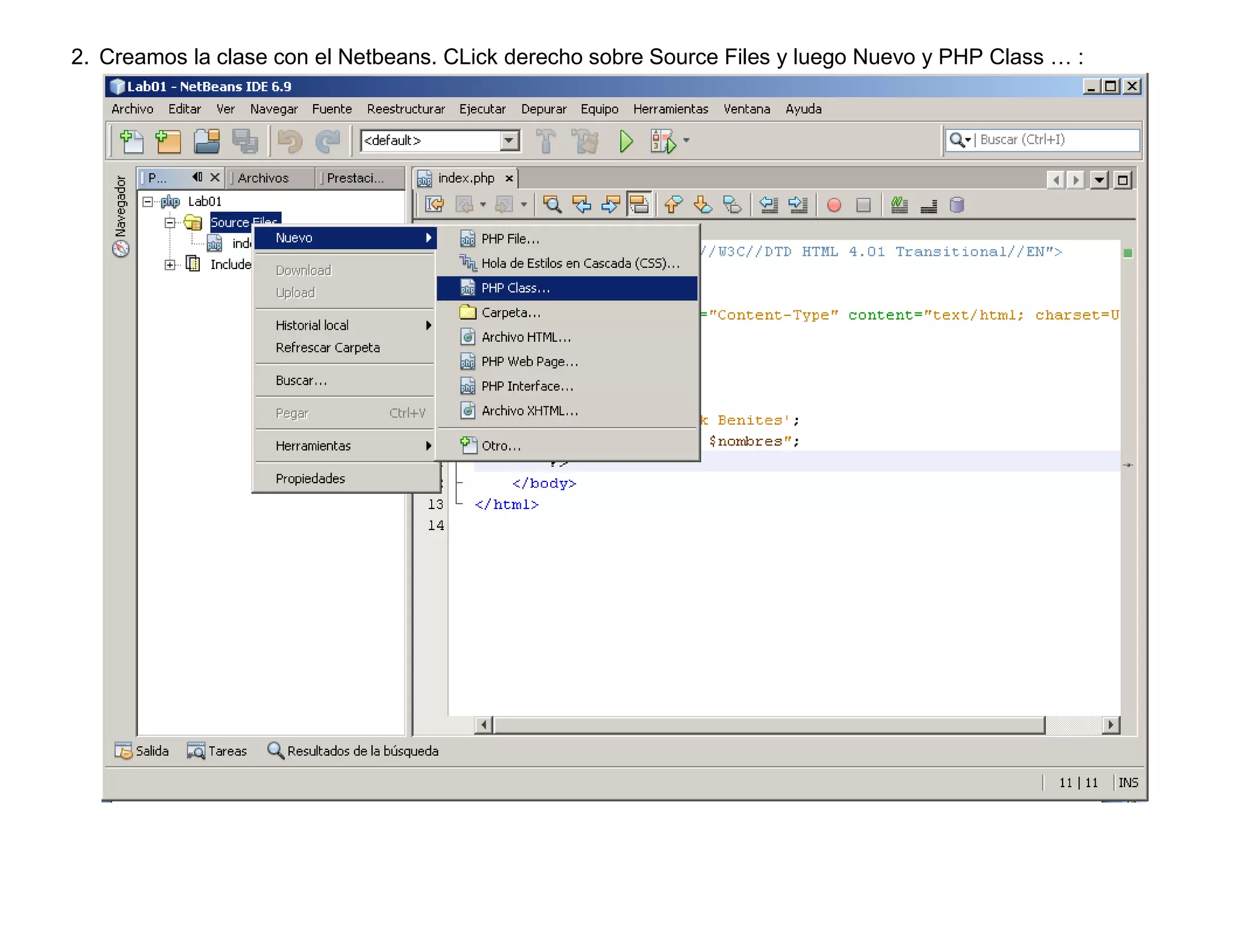Choose PHP Class... from Nuevo submenu

(x=567, y=288)
